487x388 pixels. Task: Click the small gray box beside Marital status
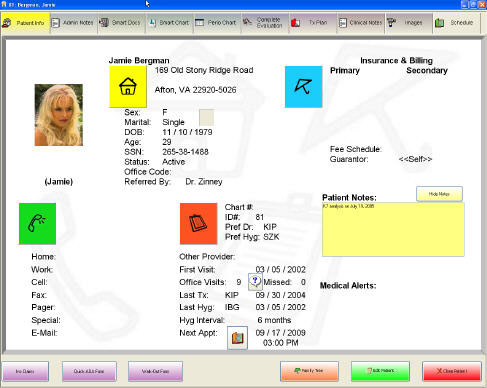tap(206, 117)
